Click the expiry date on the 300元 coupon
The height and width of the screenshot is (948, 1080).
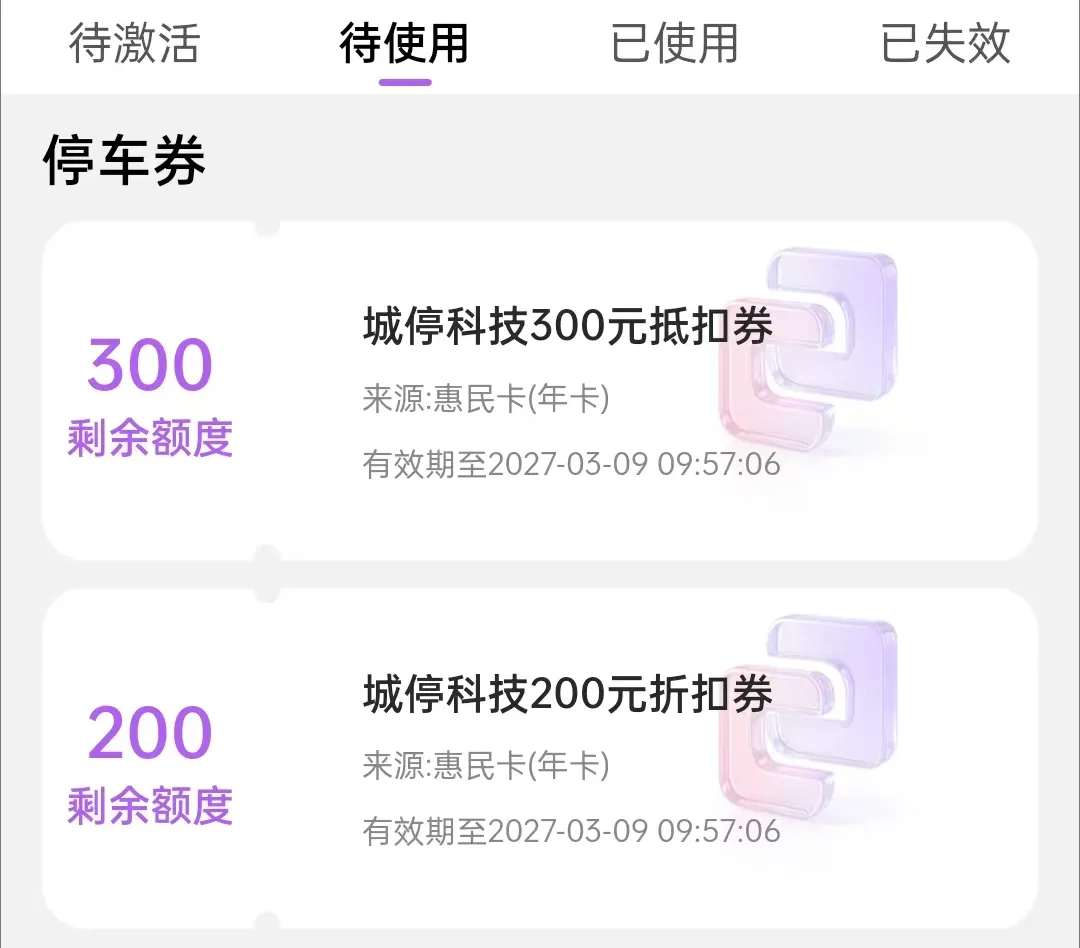point(572,464)
